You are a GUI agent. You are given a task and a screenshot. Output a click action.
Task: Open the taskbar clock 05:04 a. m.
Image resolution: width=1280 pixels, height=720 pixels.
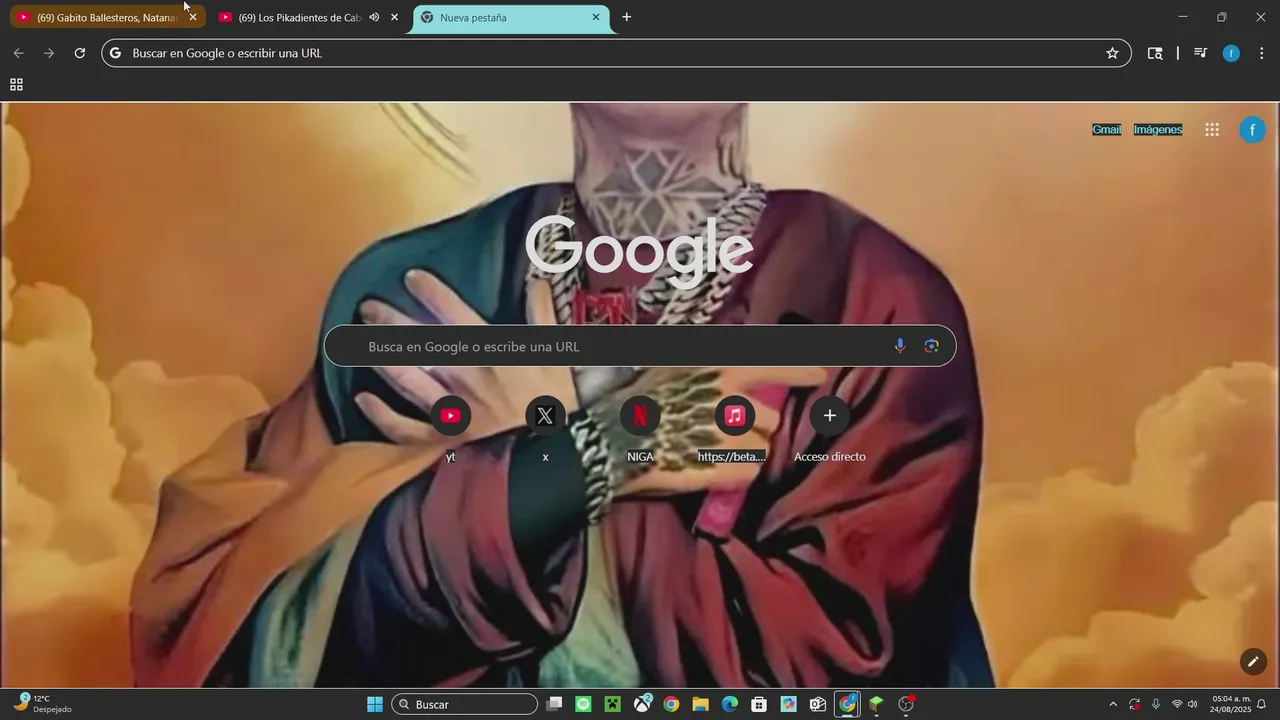tap(1229, 704)
